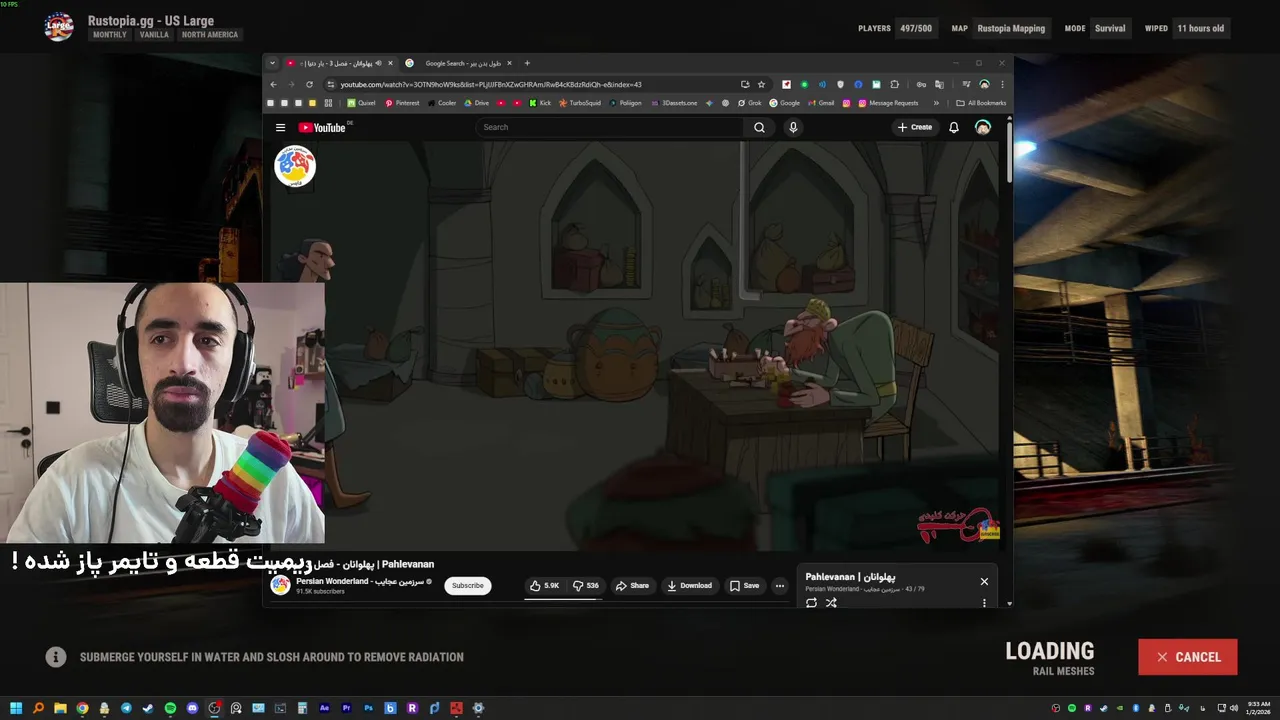Open Discord from the taskbar

(x=192, y=708)
